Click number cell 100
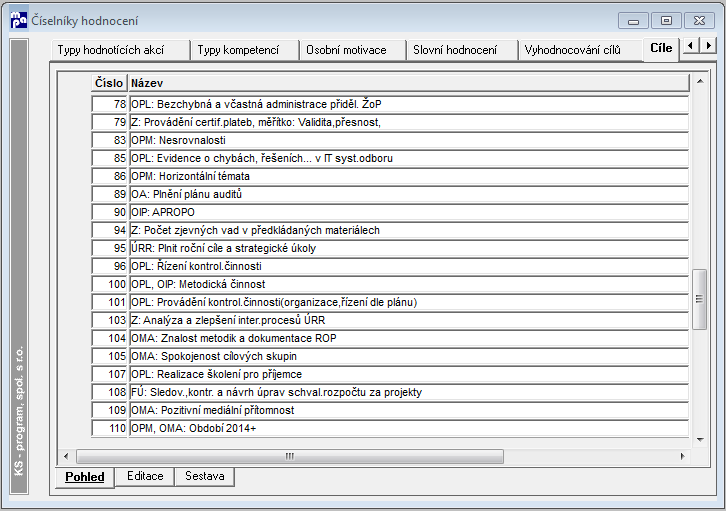Viewport: 726px width, 511px height. [x=109, y=284]
